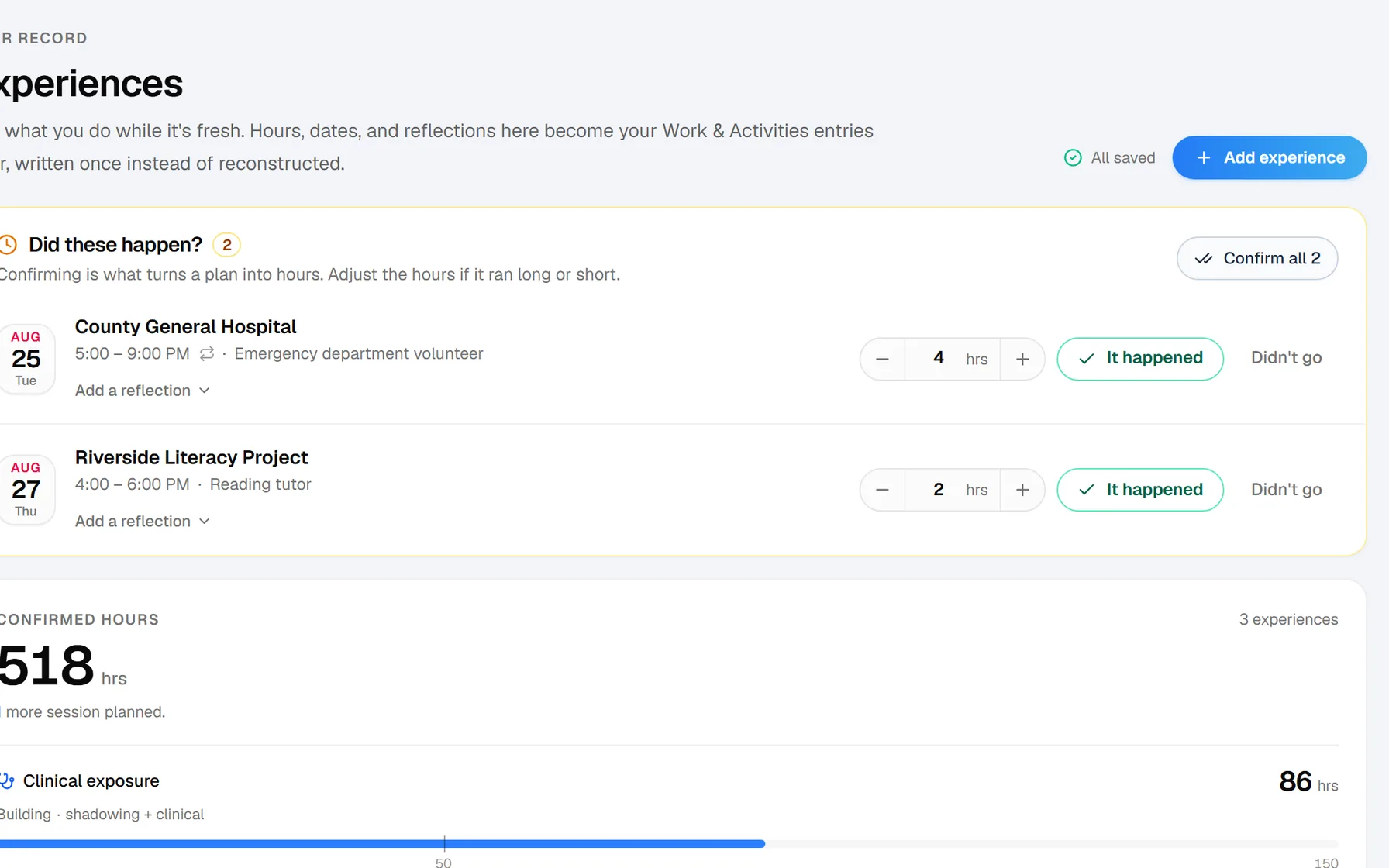Click the recurring icon on the County General row

pyautogui.click(x=207, y=354)
